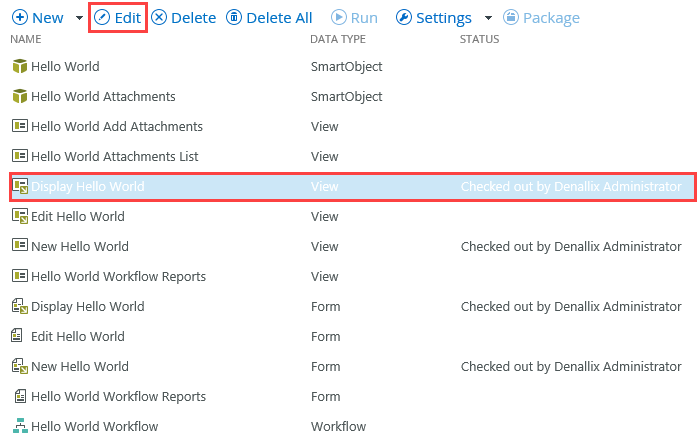Click the form icon for Edit Hello World
This screenshot has height=448, width=697.
pos(19,337)
